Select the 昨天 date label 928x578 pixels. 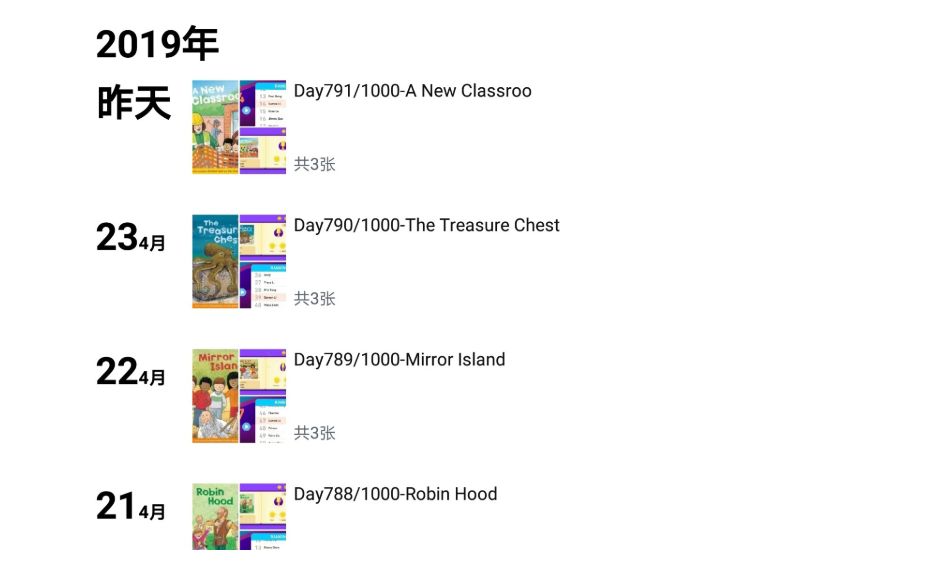134,102
